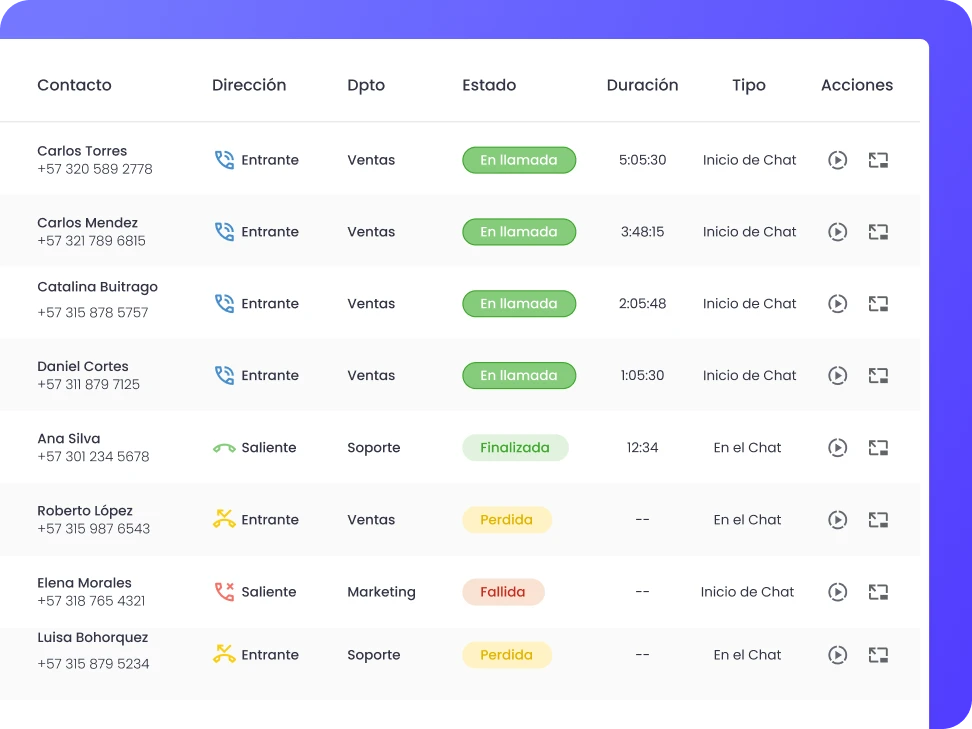Sort by Duración column header
This screenshot has width=972, height=729.
(642, 85)
